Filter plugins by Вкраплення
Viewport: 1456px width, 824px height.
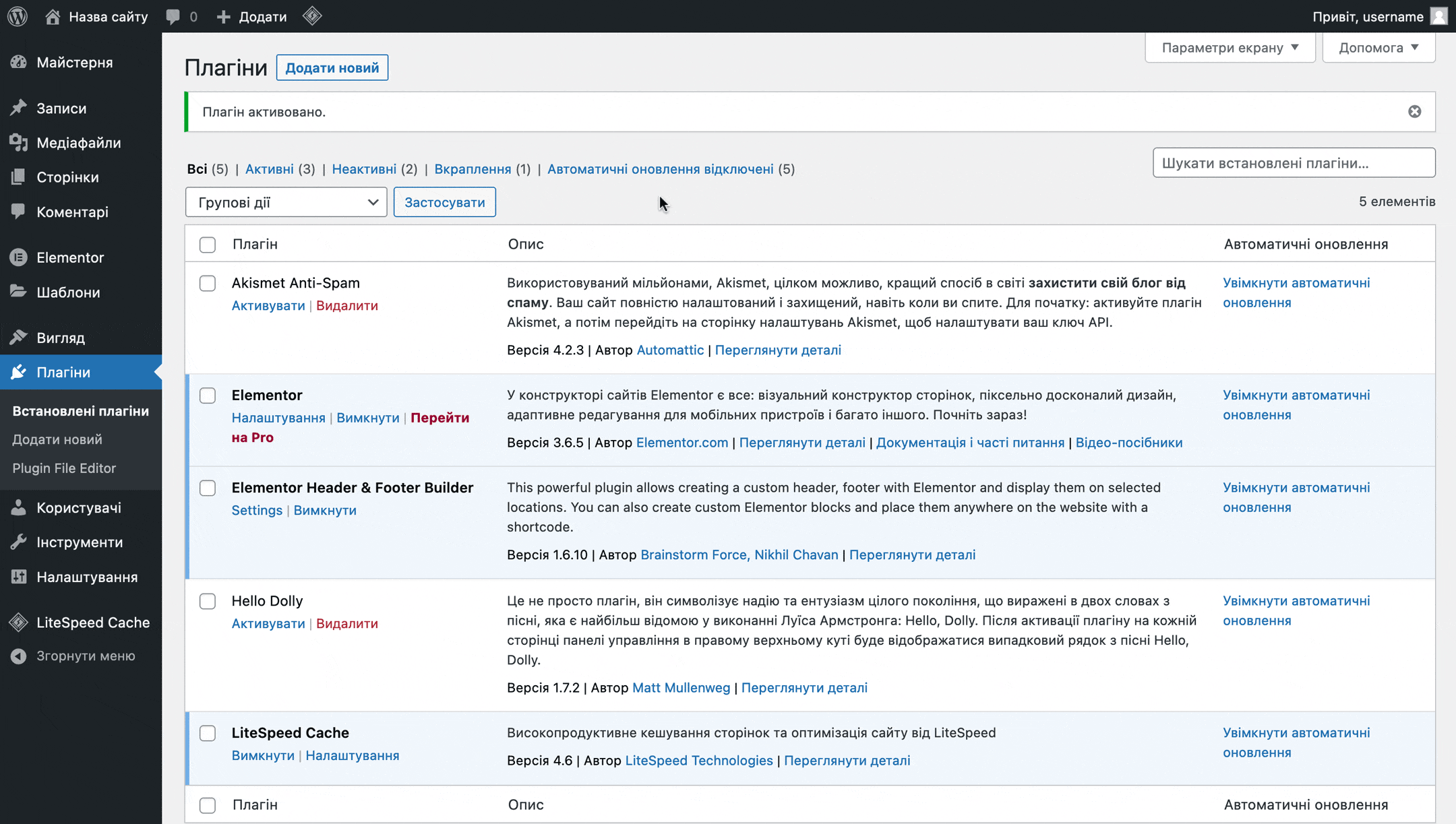(x=473, y=169)
